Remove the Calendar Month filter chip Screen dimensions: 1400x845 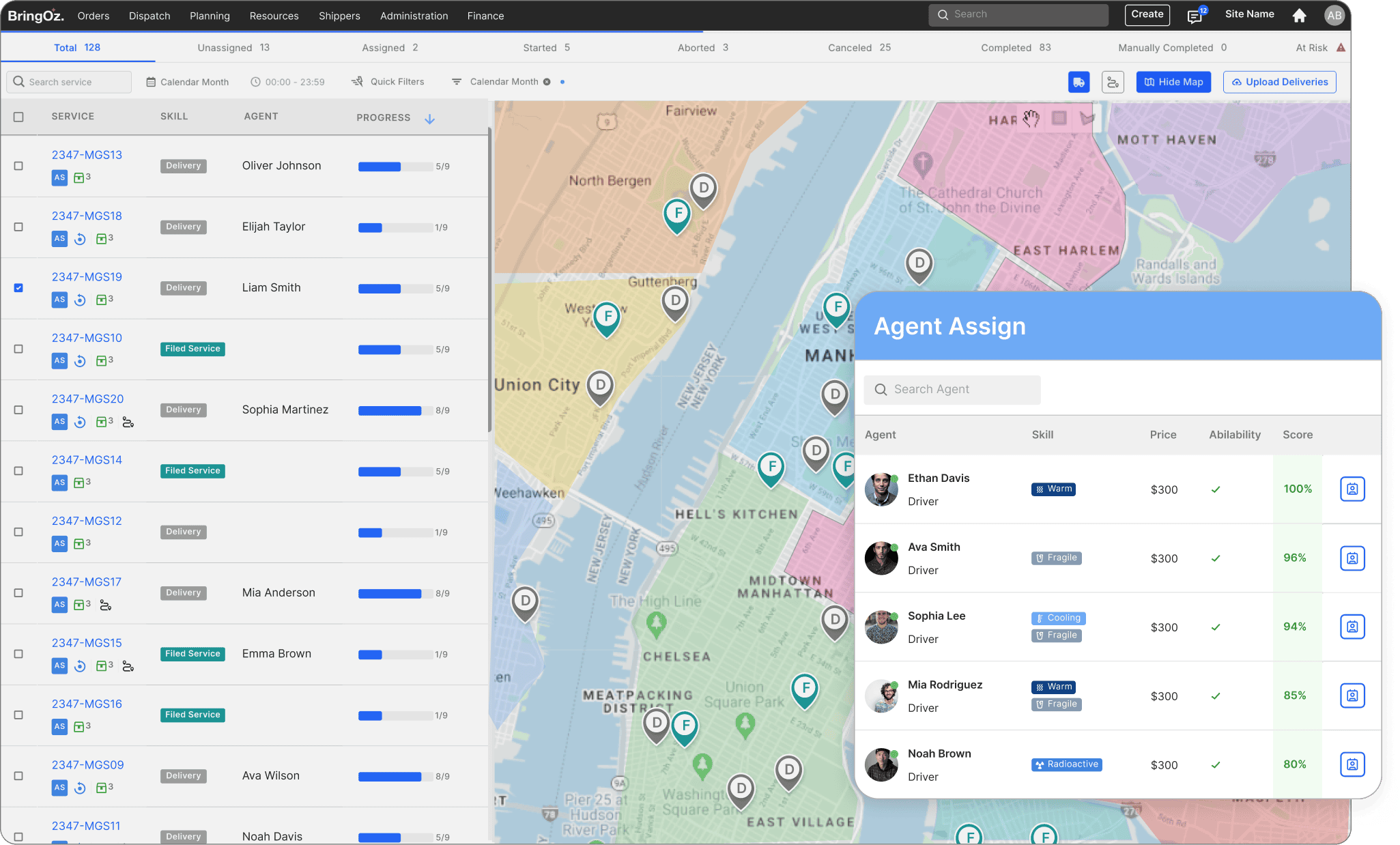(547, 82)
